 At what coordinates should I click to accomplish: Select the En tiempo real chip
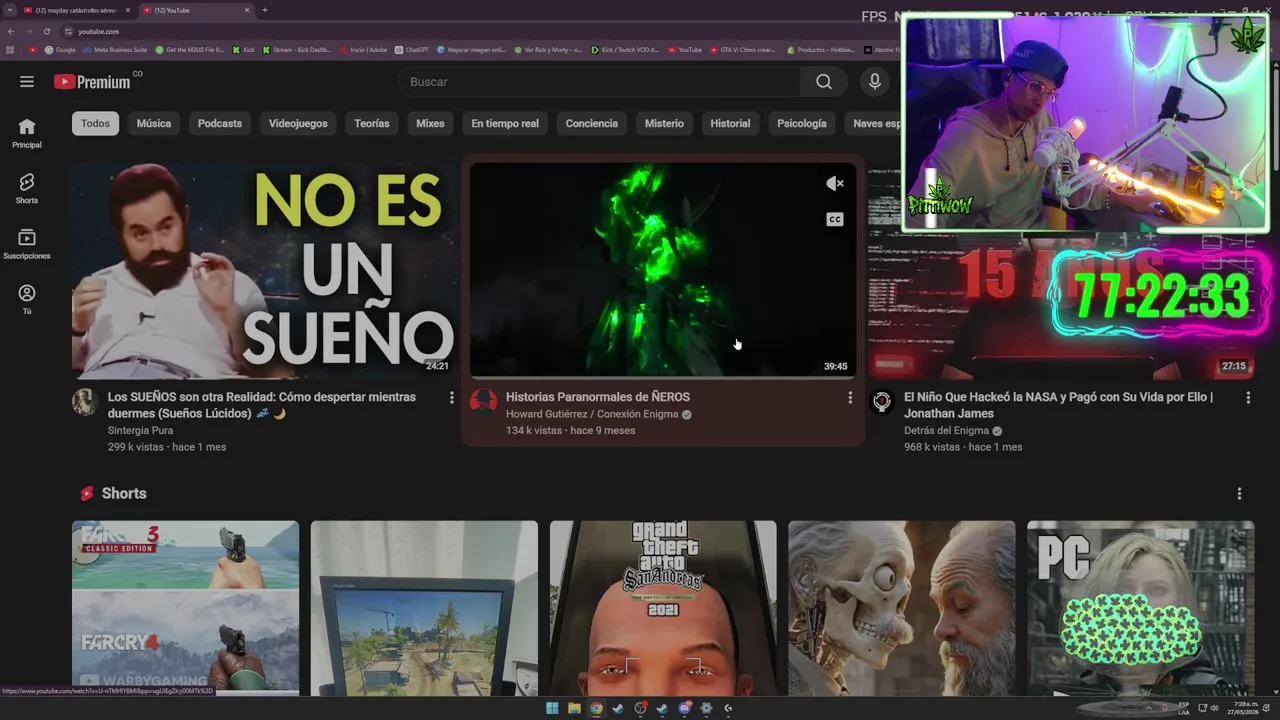coord(505,123)
